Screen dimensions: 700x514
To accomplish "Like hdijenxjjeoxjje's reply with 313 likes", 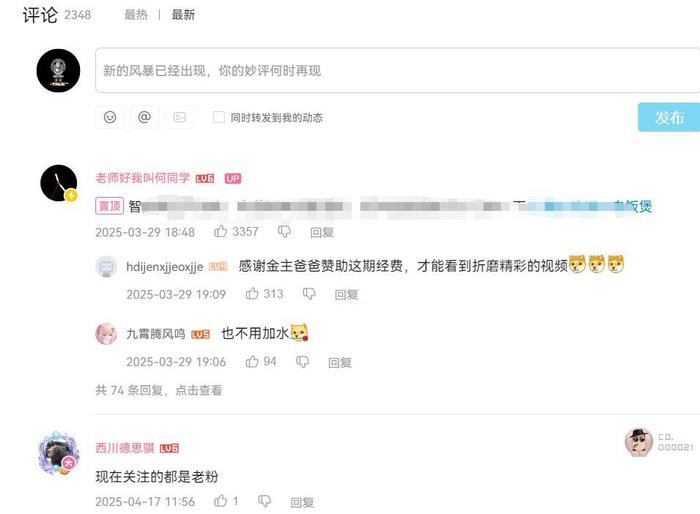I will point(252,293).
